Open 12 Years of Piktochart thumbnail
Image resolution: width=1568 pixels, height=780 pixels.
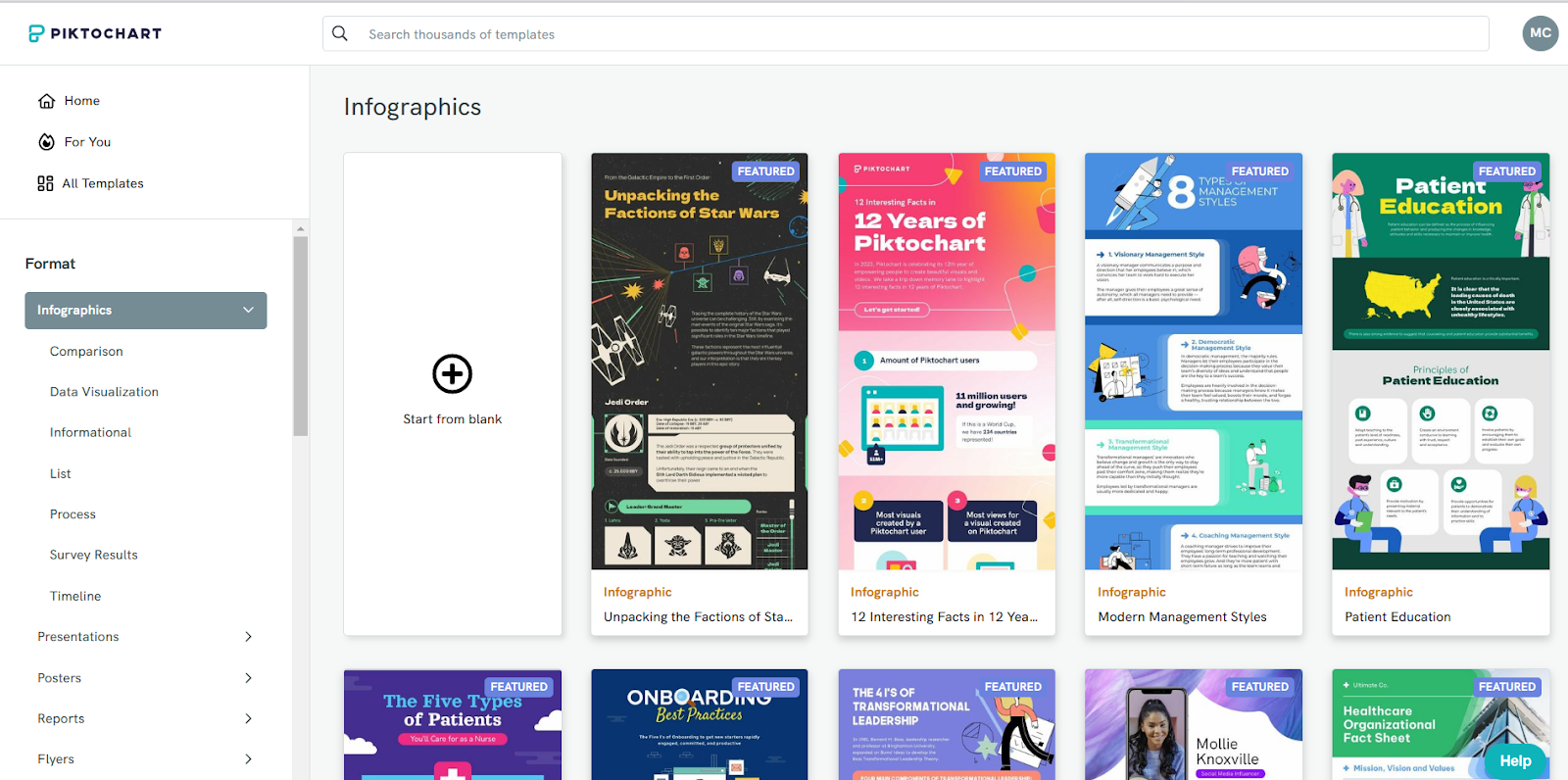[x=947, y=362]
